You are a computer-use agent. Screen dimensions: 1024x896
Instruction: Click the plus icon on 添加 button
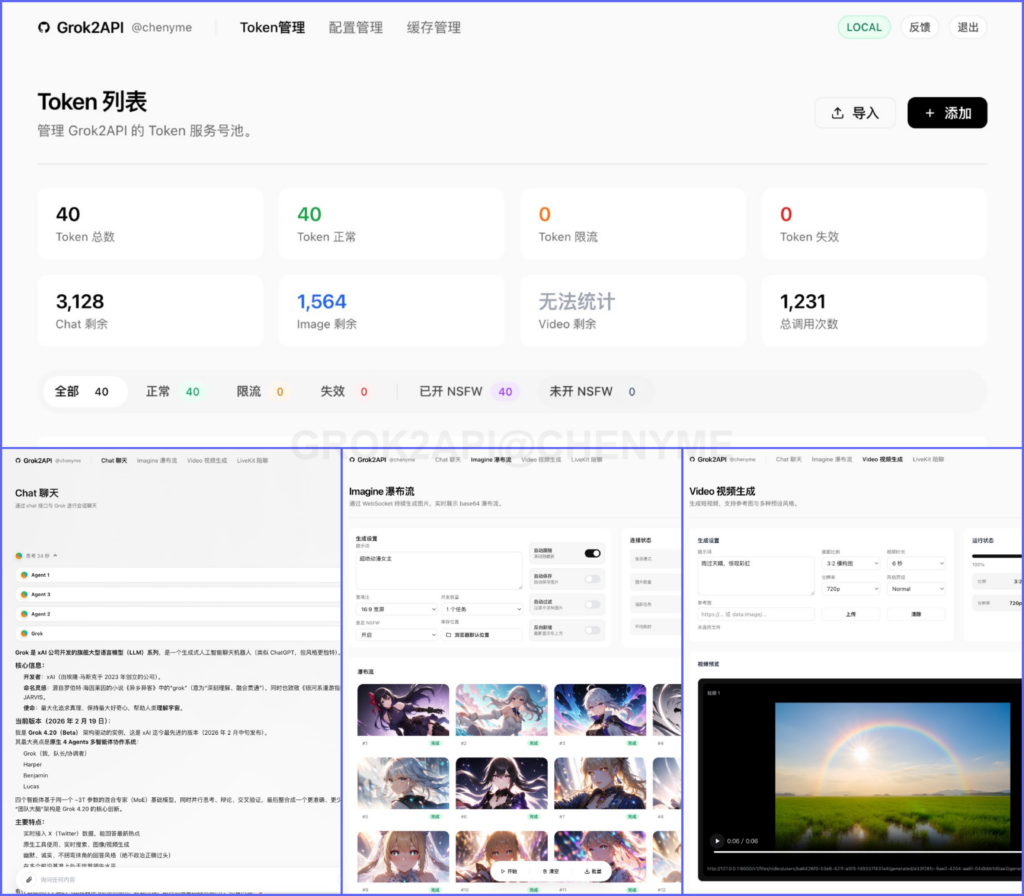930,113
